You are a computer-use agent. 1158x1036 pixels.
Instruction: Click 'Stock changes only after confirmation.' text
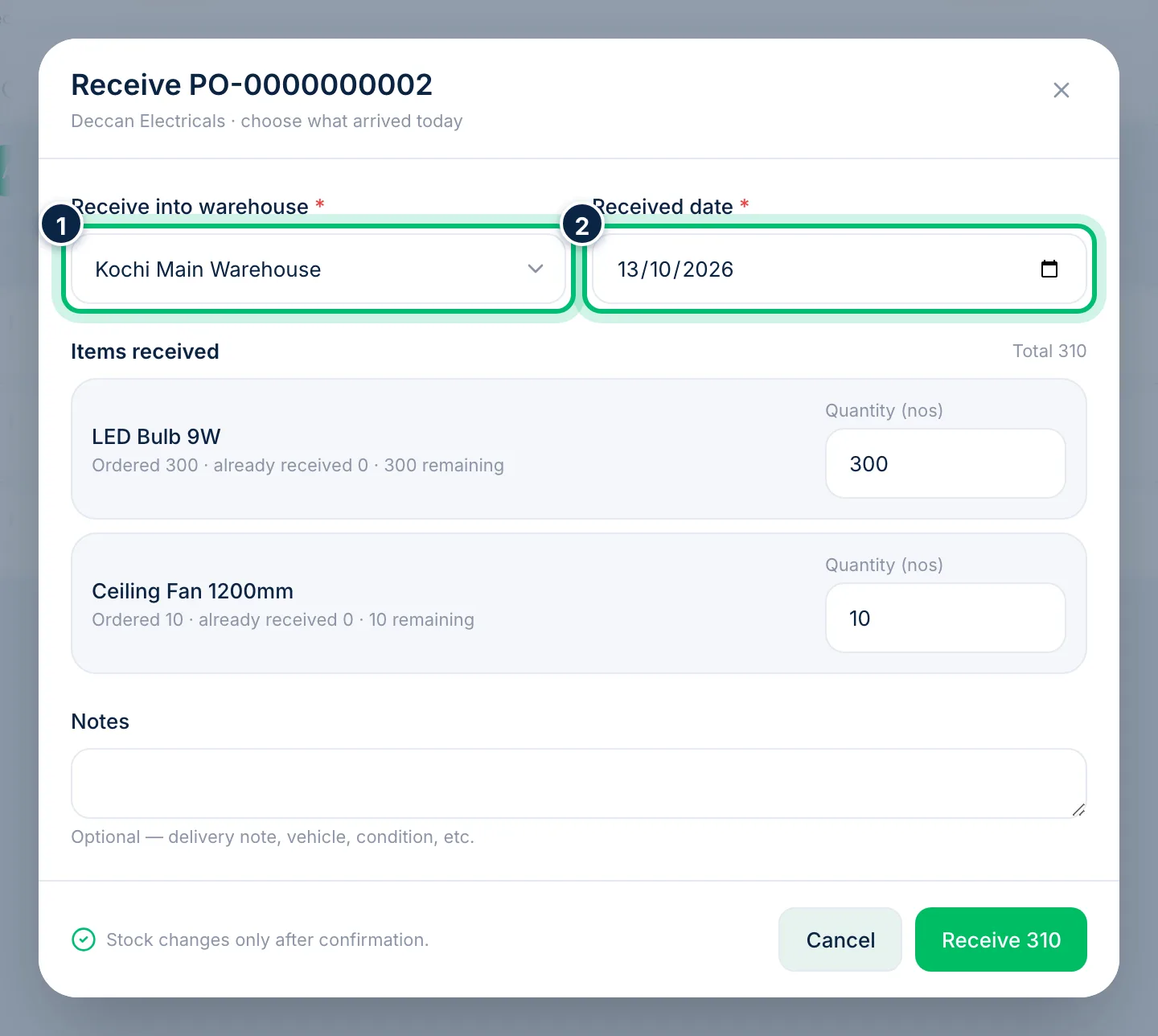(267, 939)
